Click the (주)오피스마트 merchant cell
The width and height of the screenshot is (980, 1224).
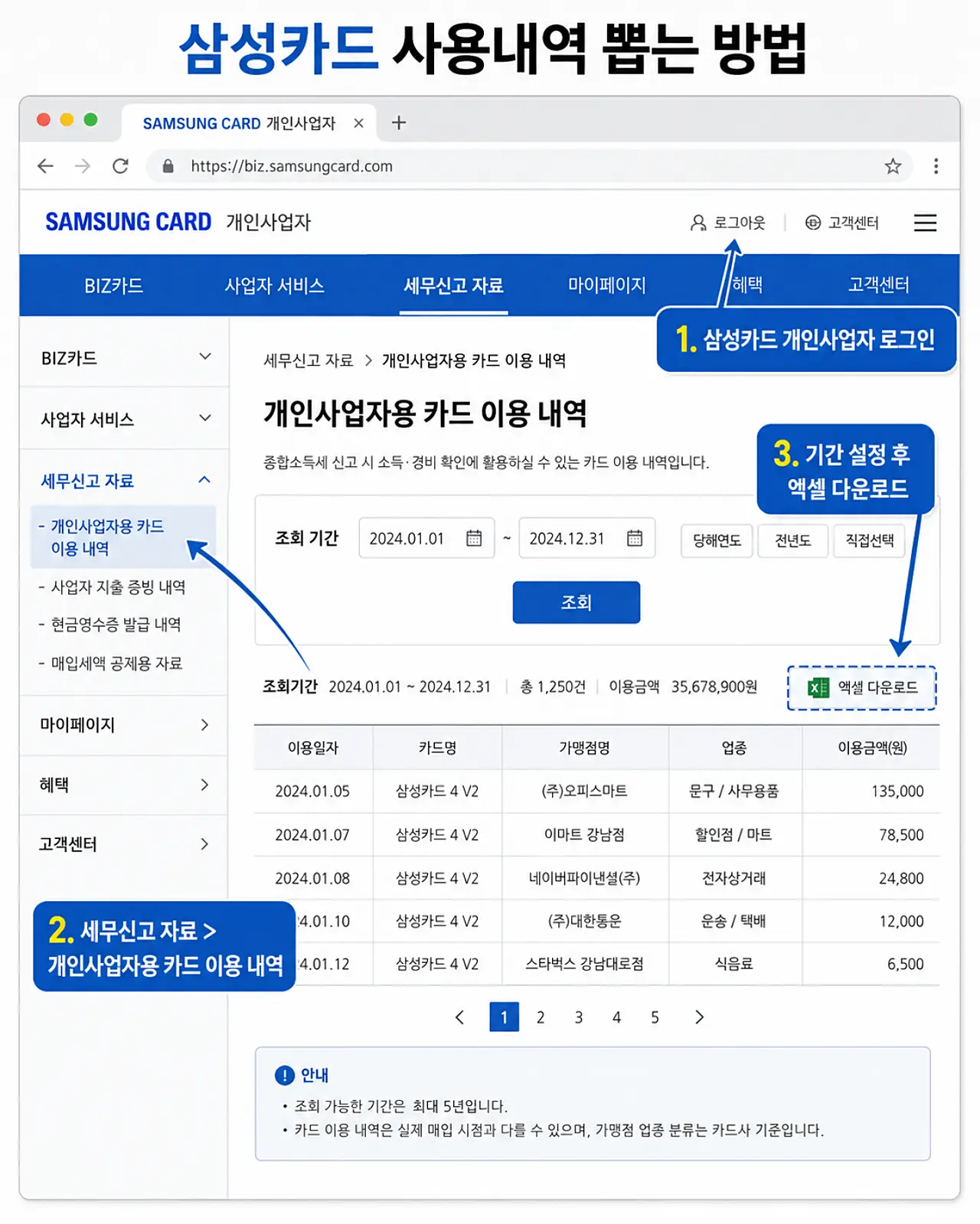click(x=584, y=792)
